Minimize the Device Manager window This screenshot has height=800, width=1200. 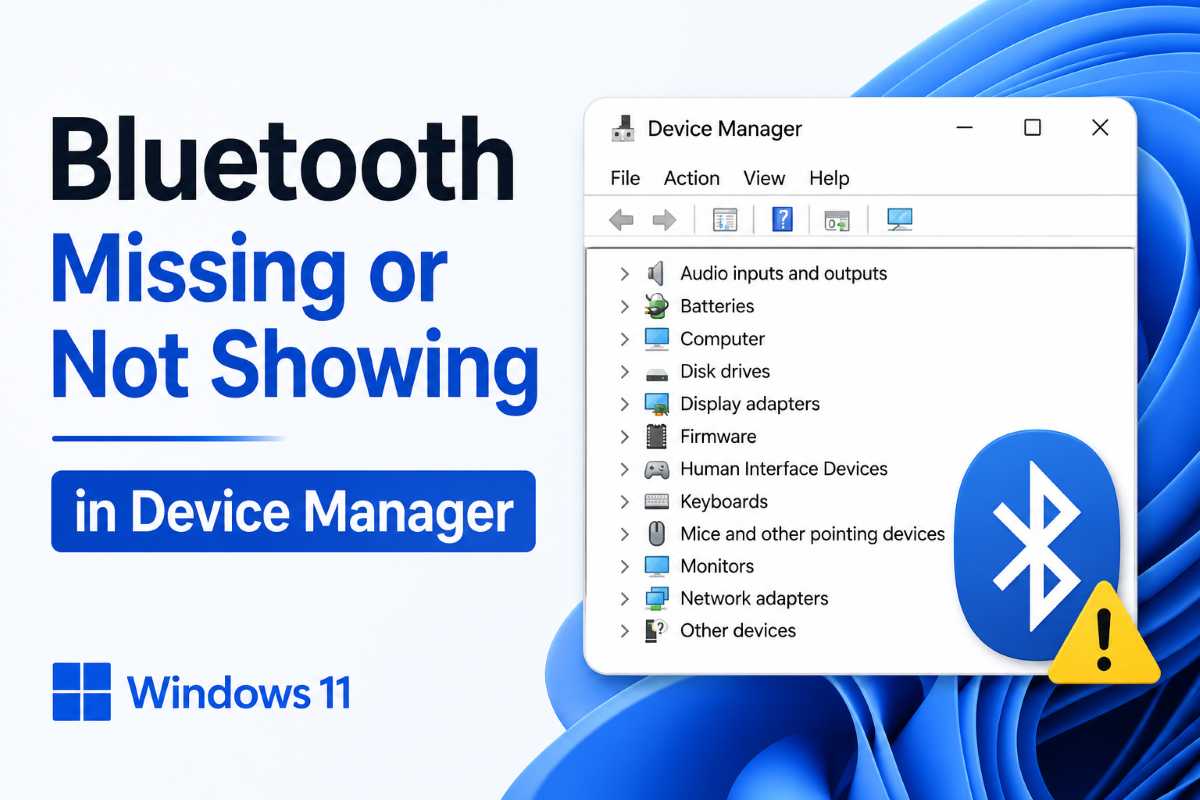[965, 128]
